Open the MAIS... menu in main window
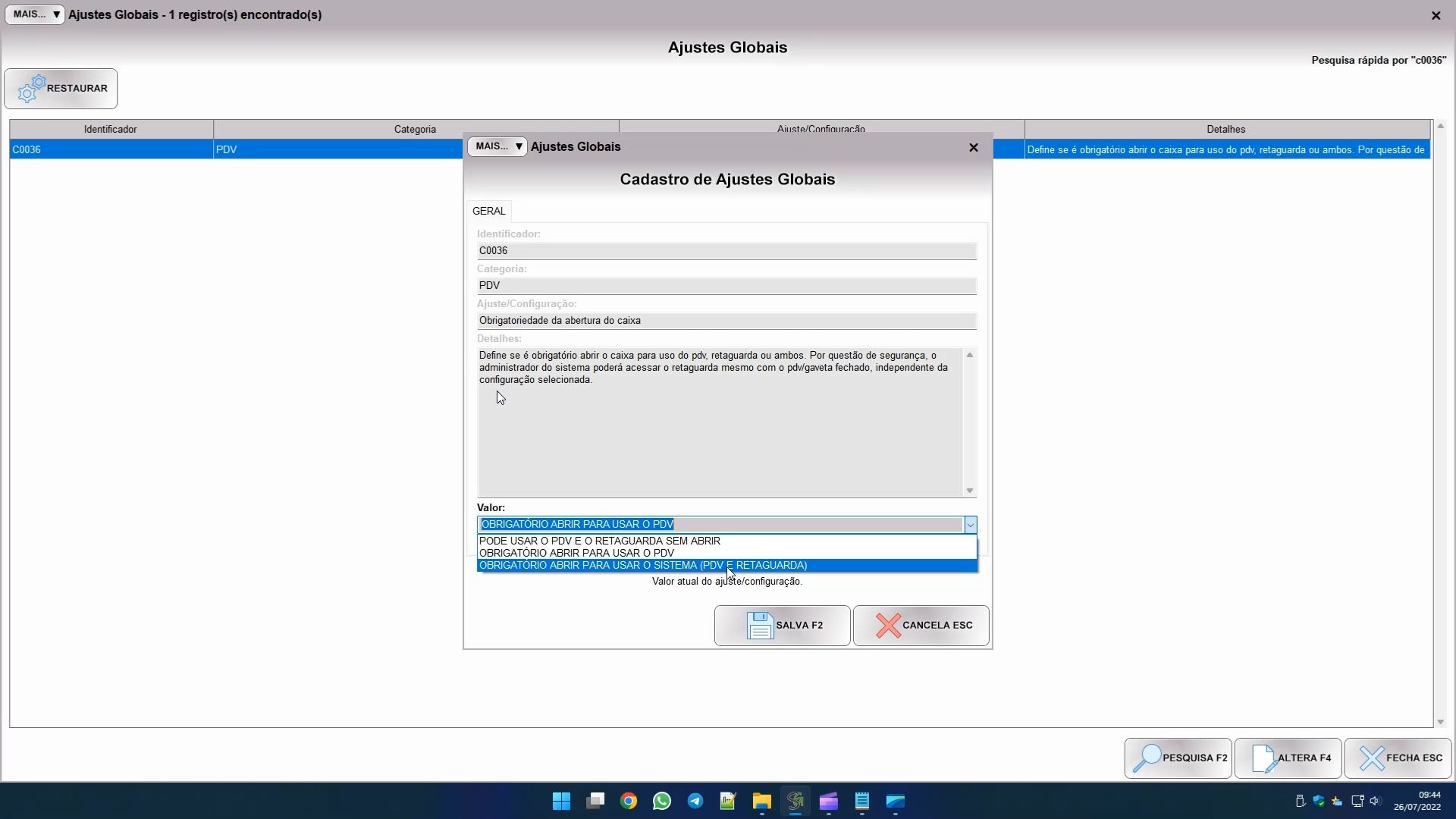 tap(35, 14)
